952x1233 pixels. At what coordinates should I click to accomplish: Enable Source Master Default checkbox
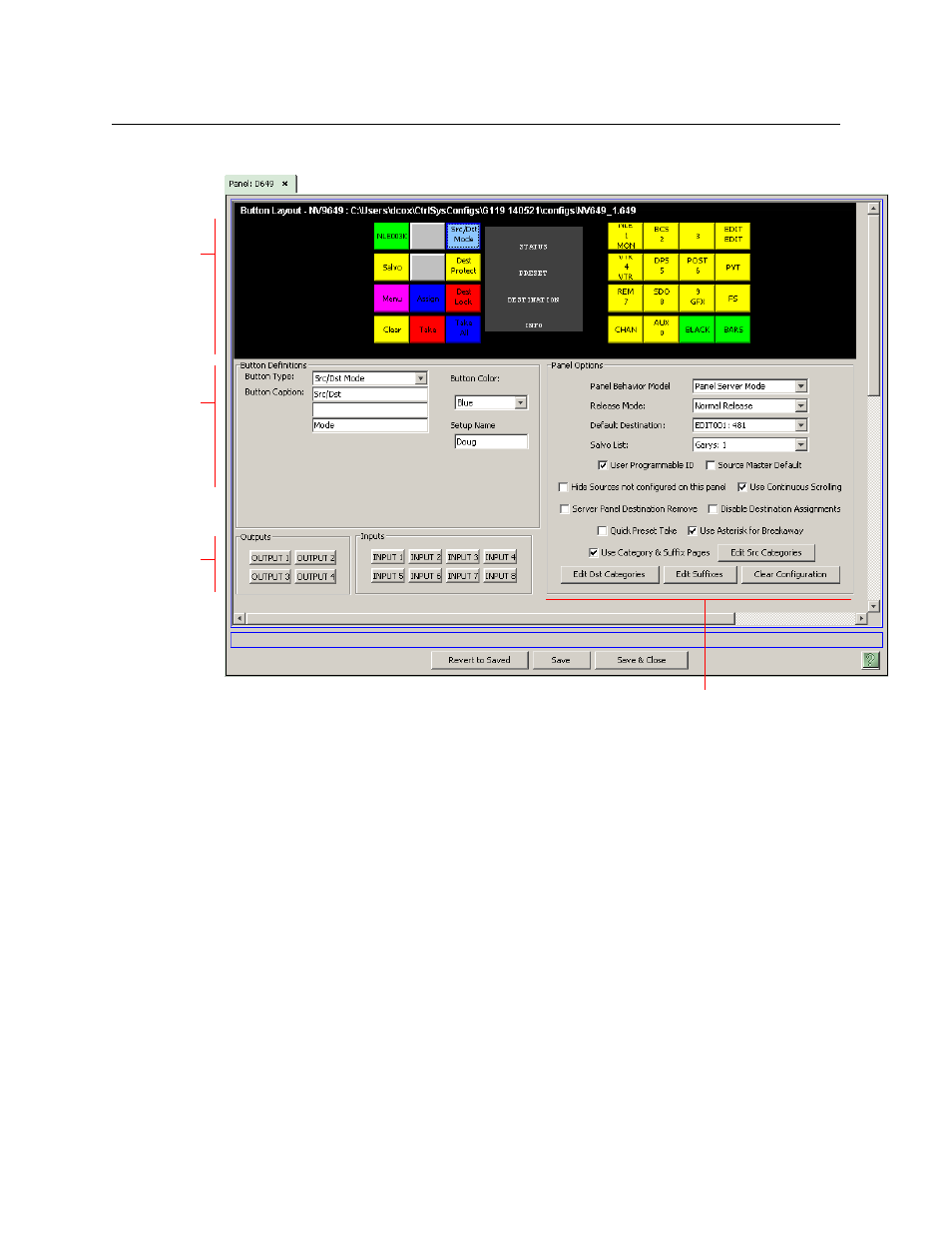point(710,465)
